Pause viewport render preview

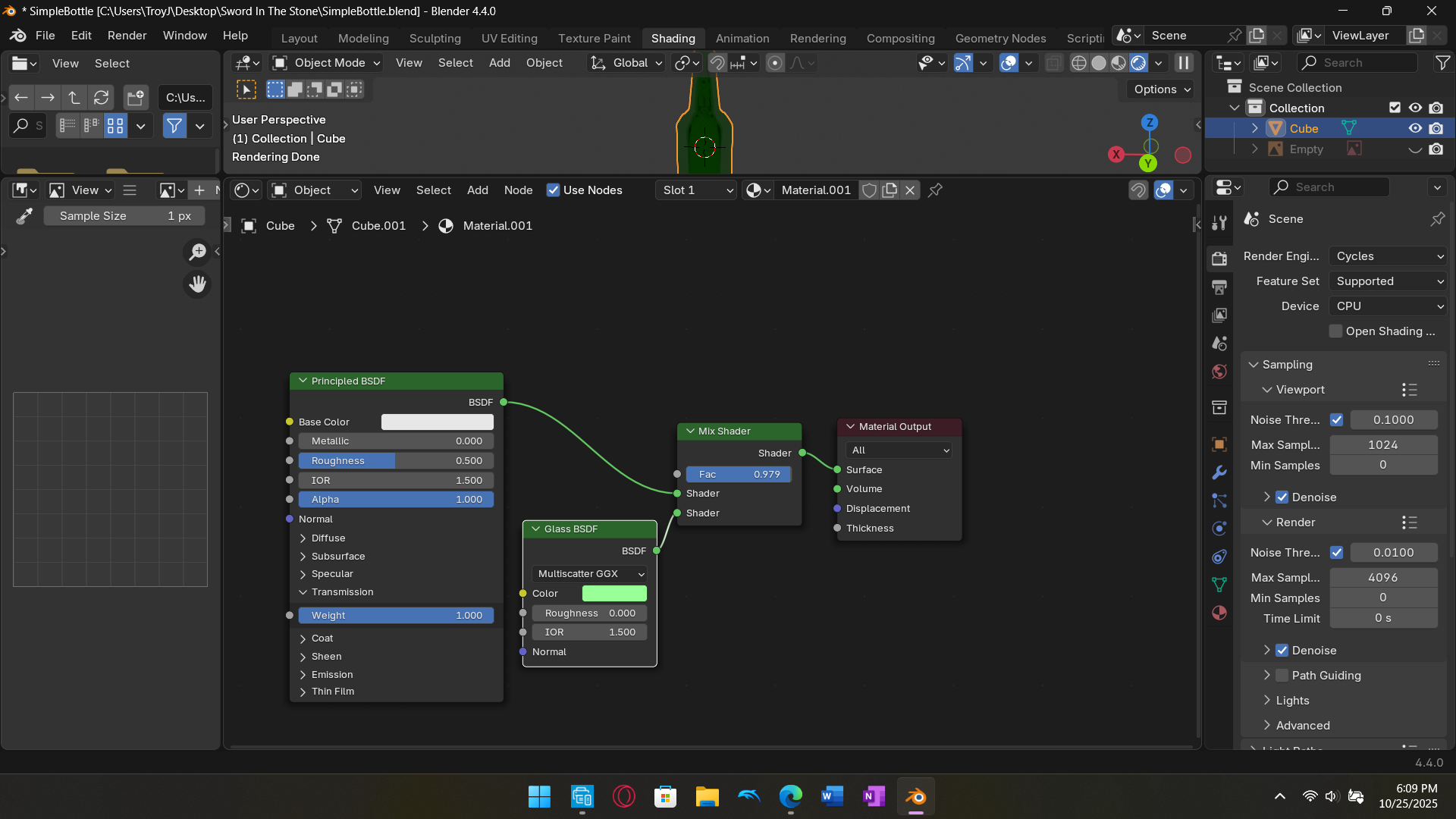[1184, 63]
